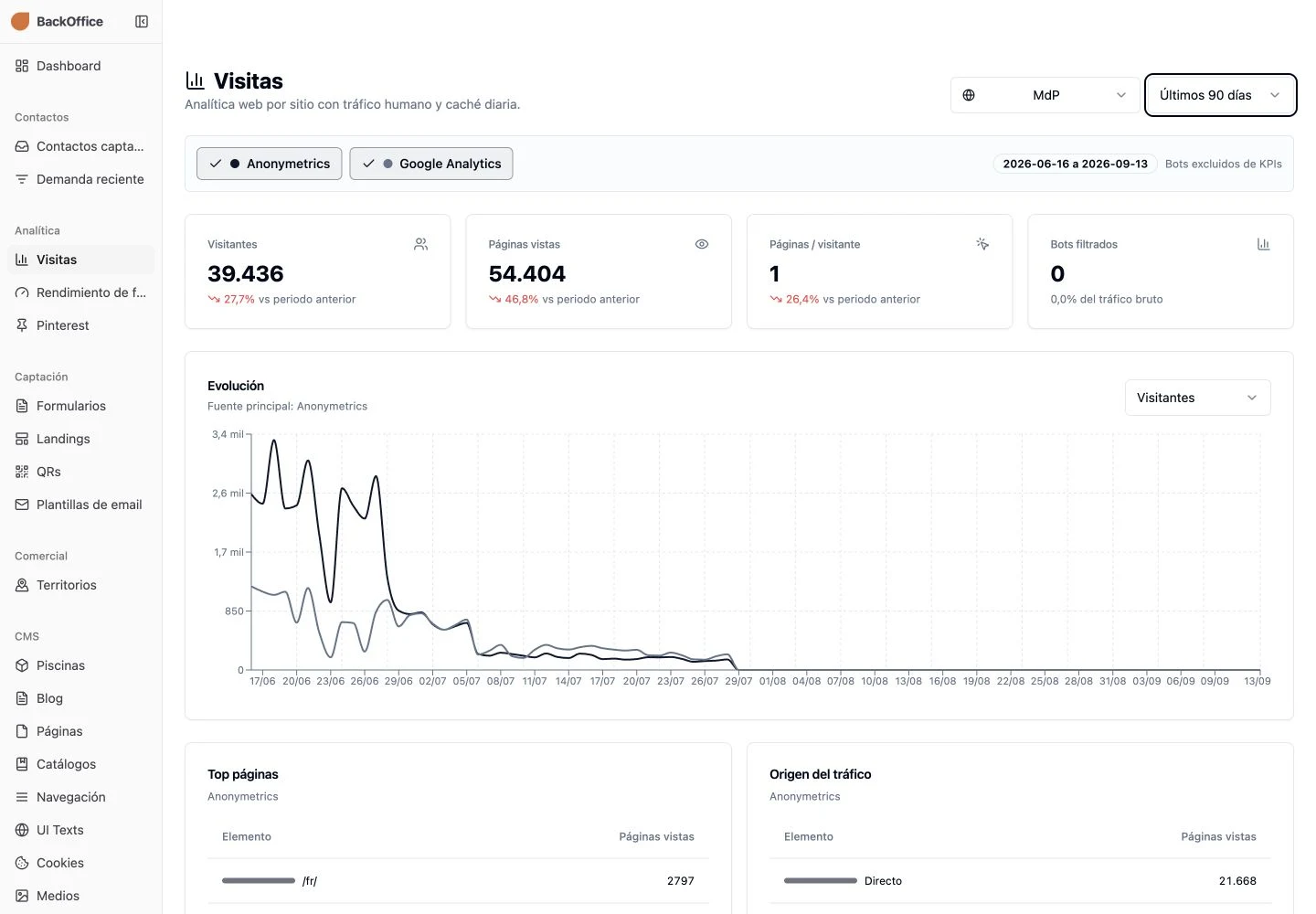Open the MdP site dropdown

[x=1045, y=95]
